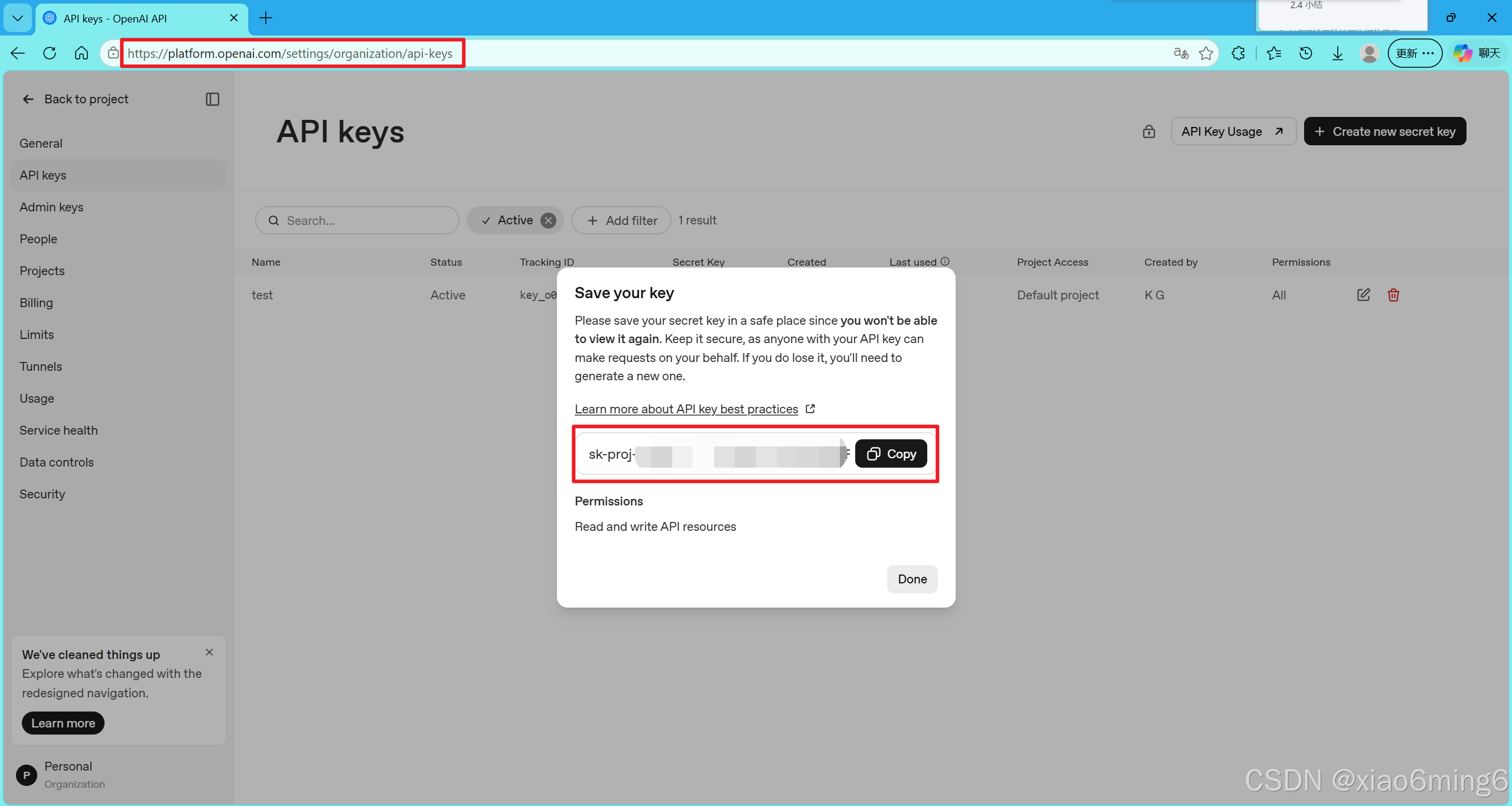Click the translate page icon
Screen dimensions: 1512x806
pyautogui.click(x=1181, y=53)
